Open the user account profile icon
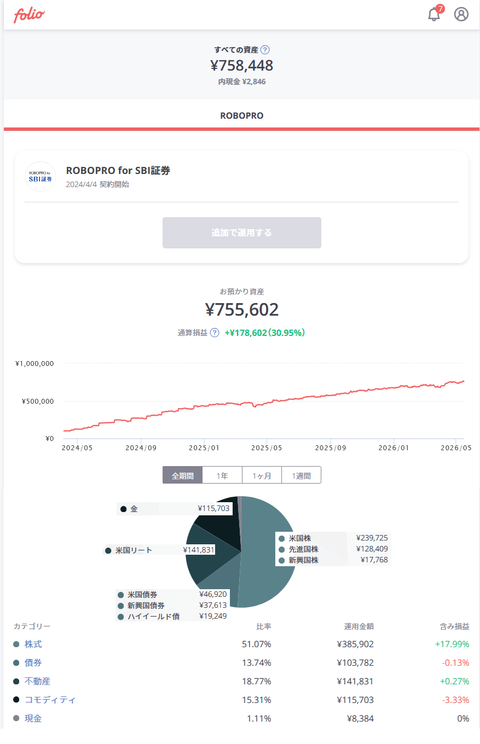Screen dimensions: 480x744 (x=461, y=14)
